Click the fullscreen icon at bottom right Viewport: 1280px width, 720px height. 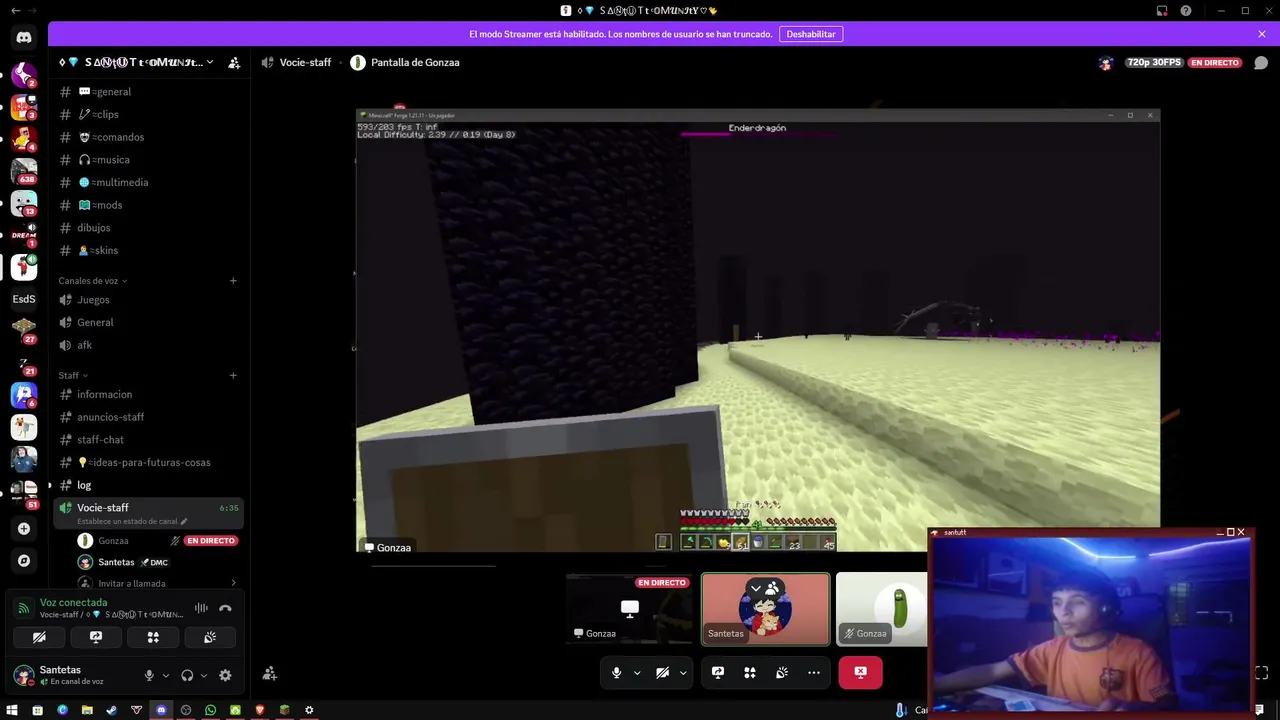tap(1261, 673)
